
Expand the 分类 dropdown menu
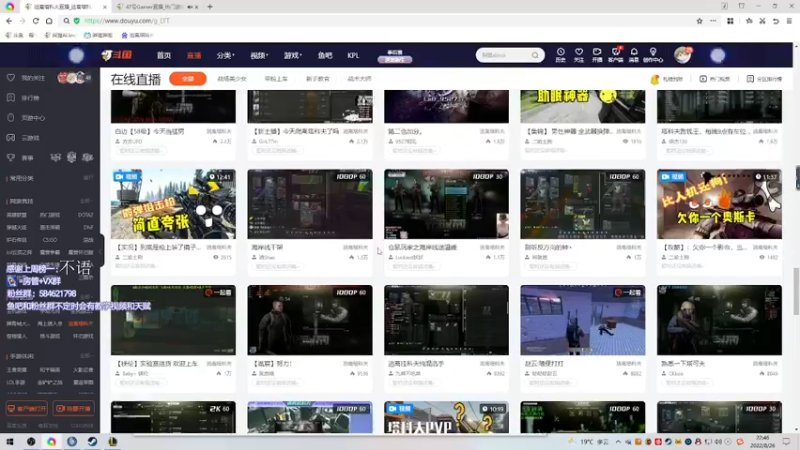pos(226,55)
